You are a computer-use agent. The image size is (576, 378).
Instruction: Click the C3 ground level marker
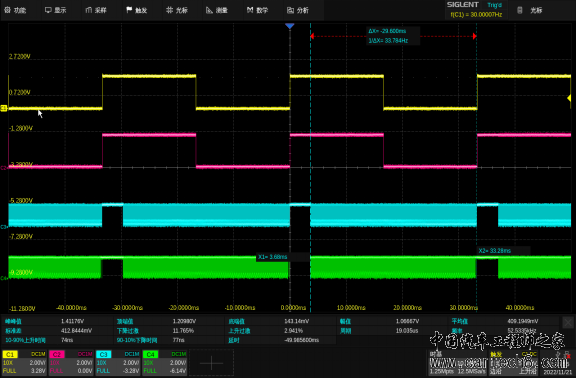[4, 227]
